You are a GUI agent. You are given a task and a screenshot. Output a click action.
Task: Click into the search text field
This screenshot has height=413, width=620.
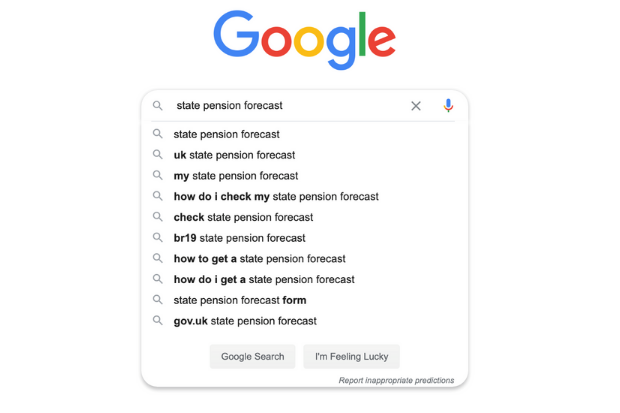click(289, 106)
